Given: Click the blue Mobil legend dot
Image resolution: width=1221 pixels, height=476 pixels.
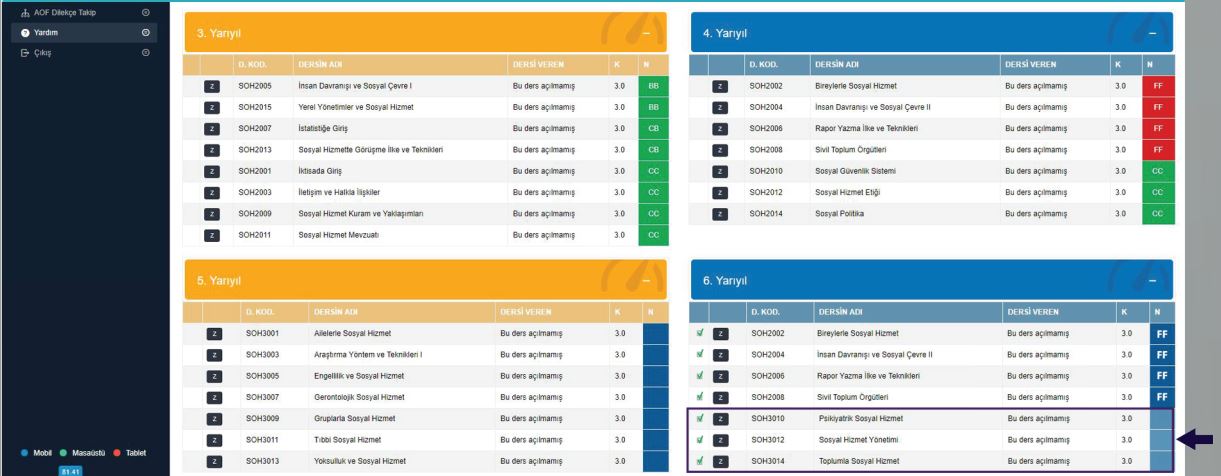Looking at the screenshot, I should click(x=12, y=452).
